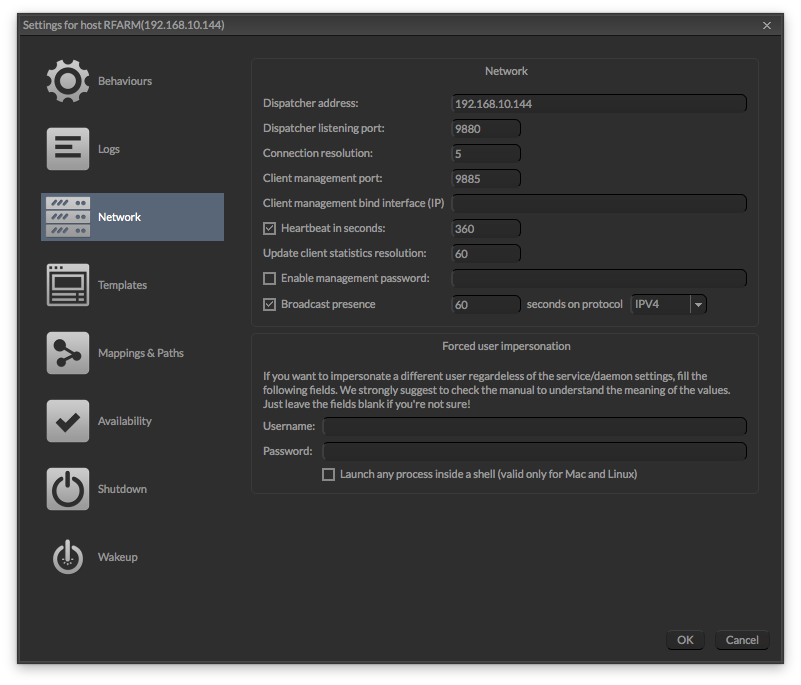Click the Client management port field
The height and width of the screenshot is (685, 801).
click(x=486, y=179)
